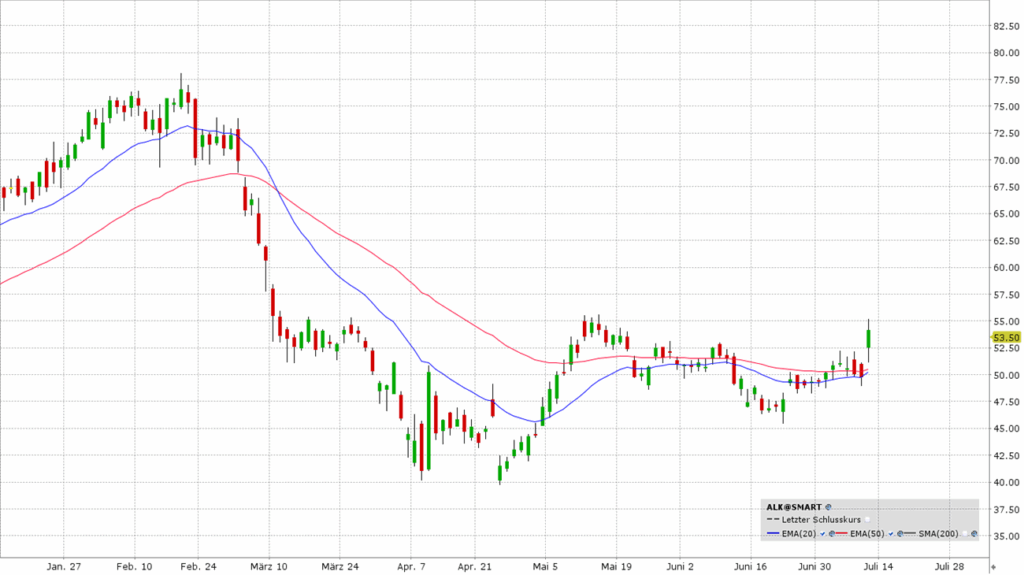
Task: Click the Juli 14 date label
Action: point(878,567)
